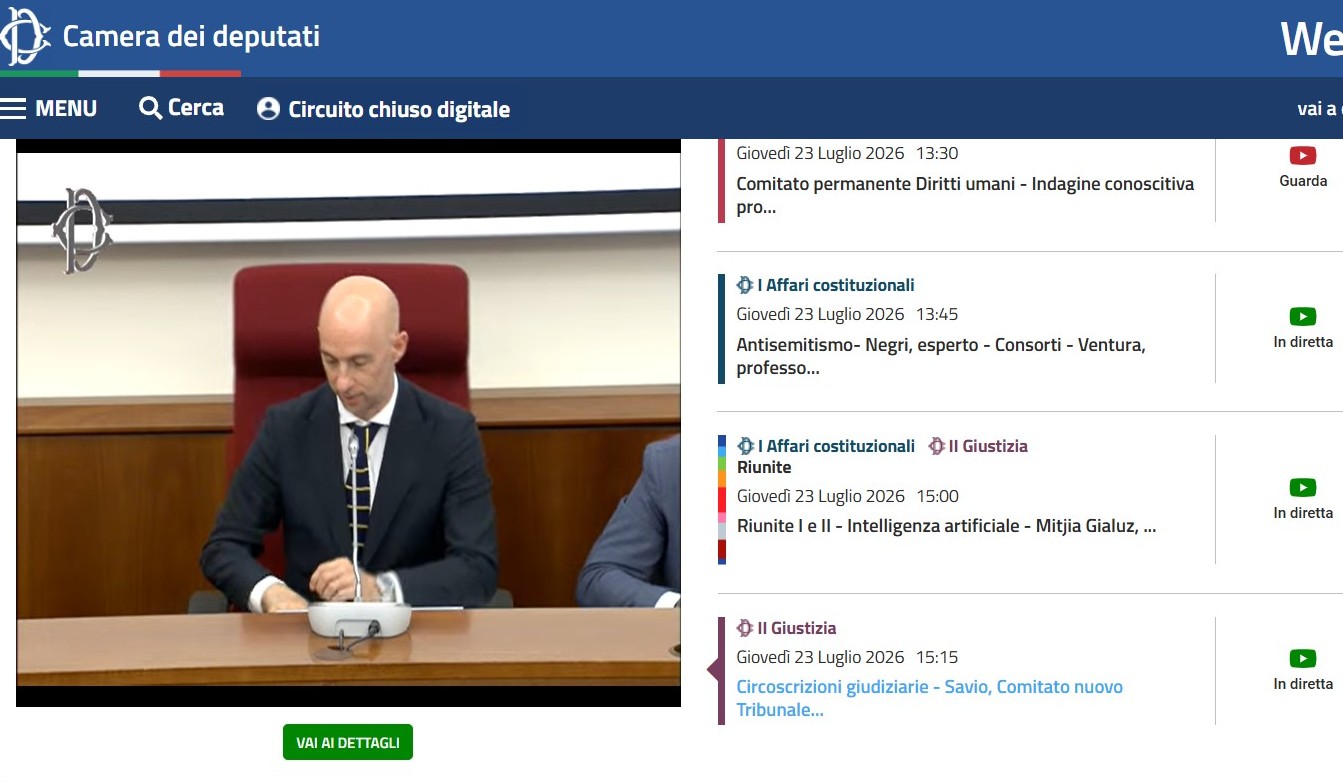
Task: Open Circoscrizioni giudiziarie - Savio session link
Action: pyautogui.click(x=930, y=698)
